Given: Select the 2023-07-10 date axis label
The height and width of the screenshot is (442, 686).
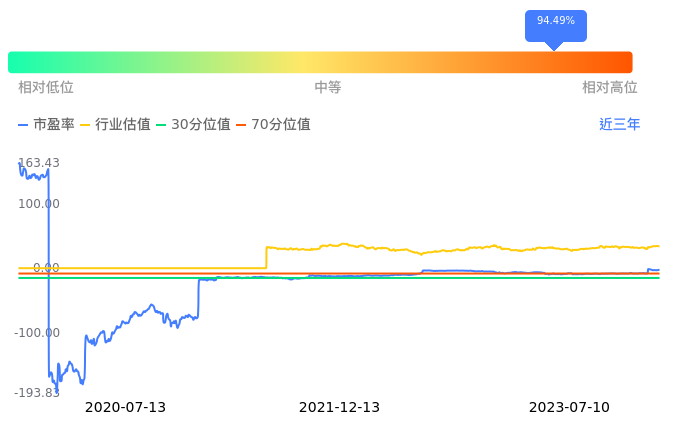Looking at the screenshot, I should coord(569,408).
